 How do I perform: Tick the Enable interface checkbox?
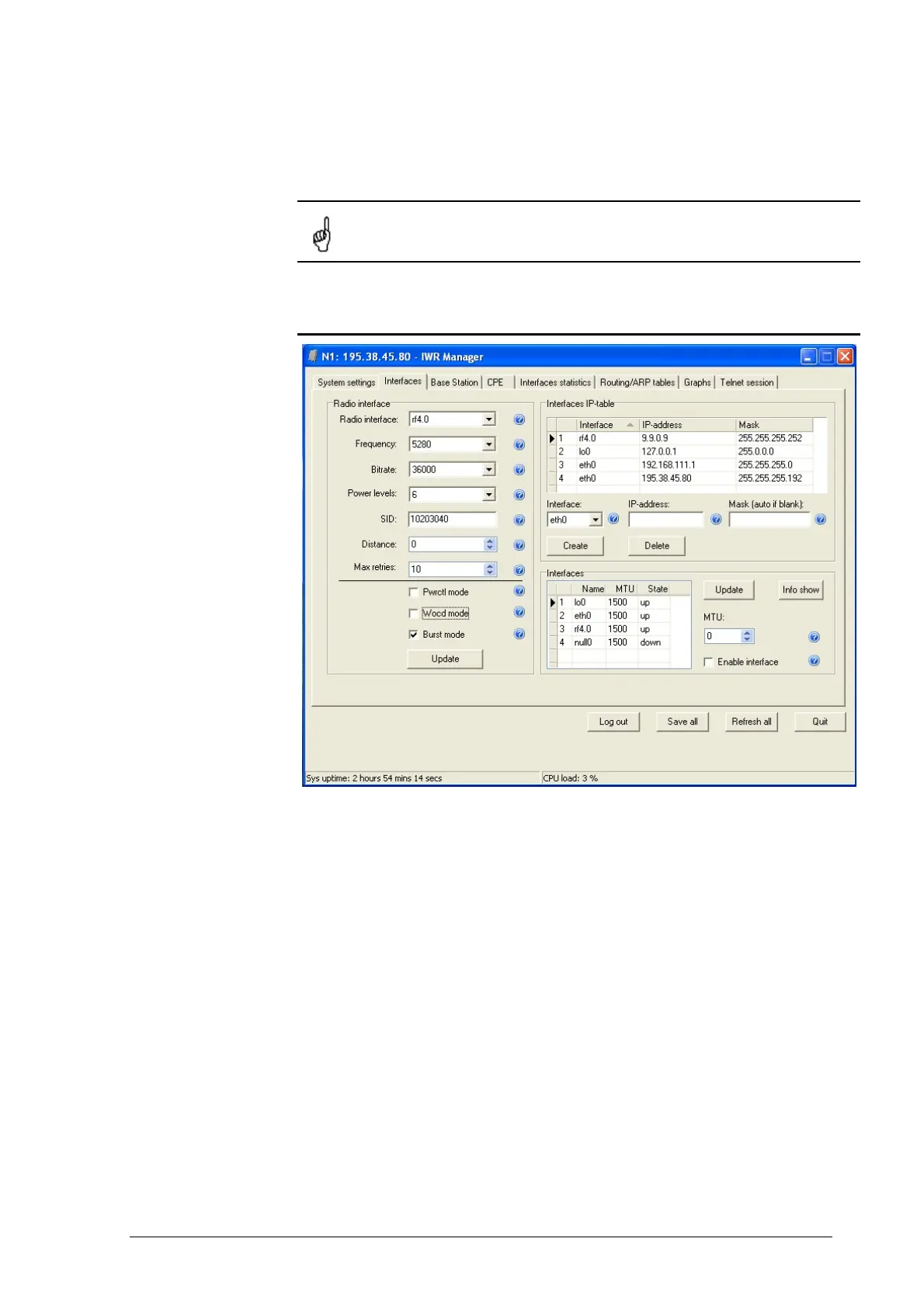pos(708,662)
